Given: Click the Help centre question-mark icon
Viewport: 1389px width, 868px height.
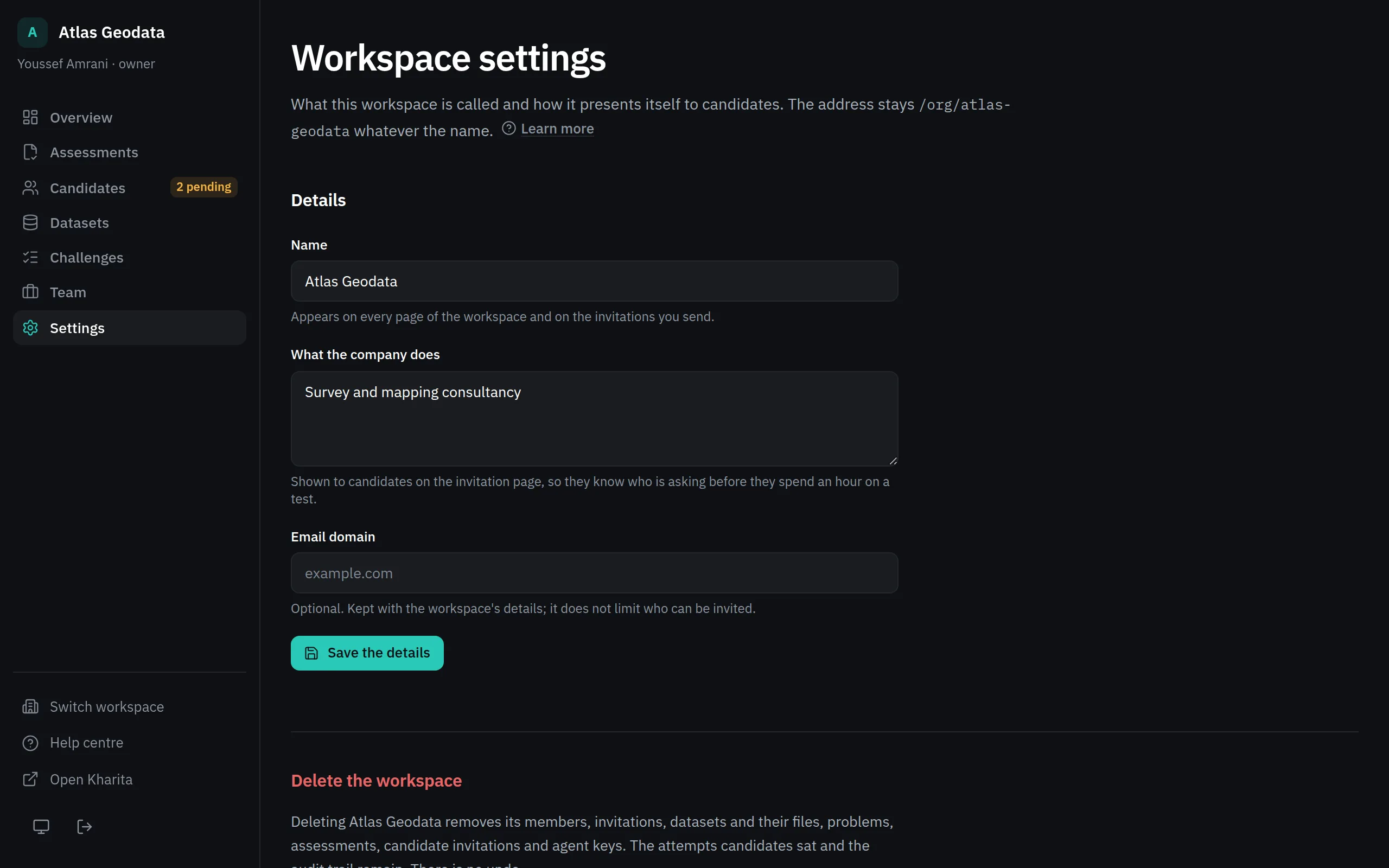Looking at the screenshot, I should 30,743.
